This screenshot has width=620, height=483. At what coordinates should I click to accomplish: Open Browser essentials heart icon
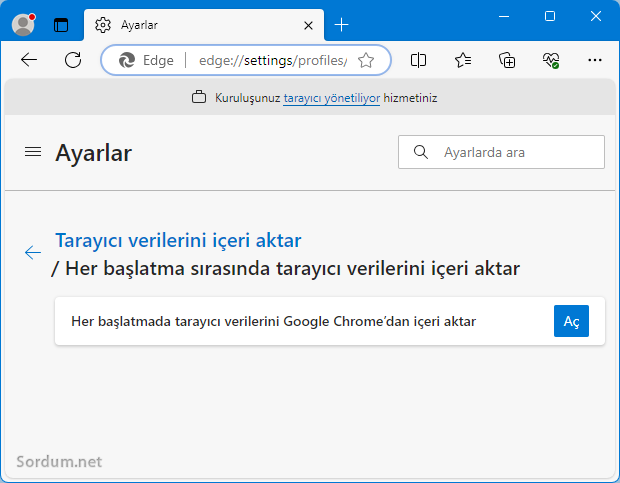[x=551, y=60]
